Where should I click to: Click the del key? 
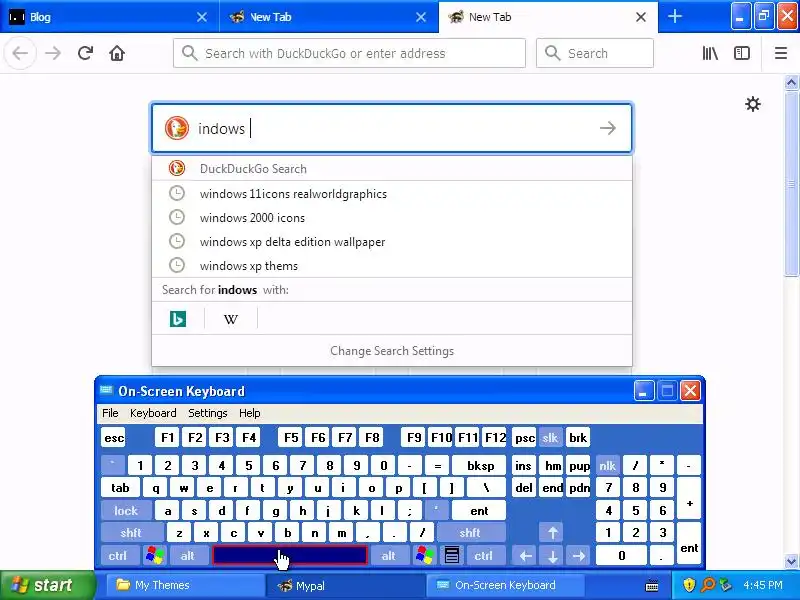pyautogui.click(x=524, y=488)
